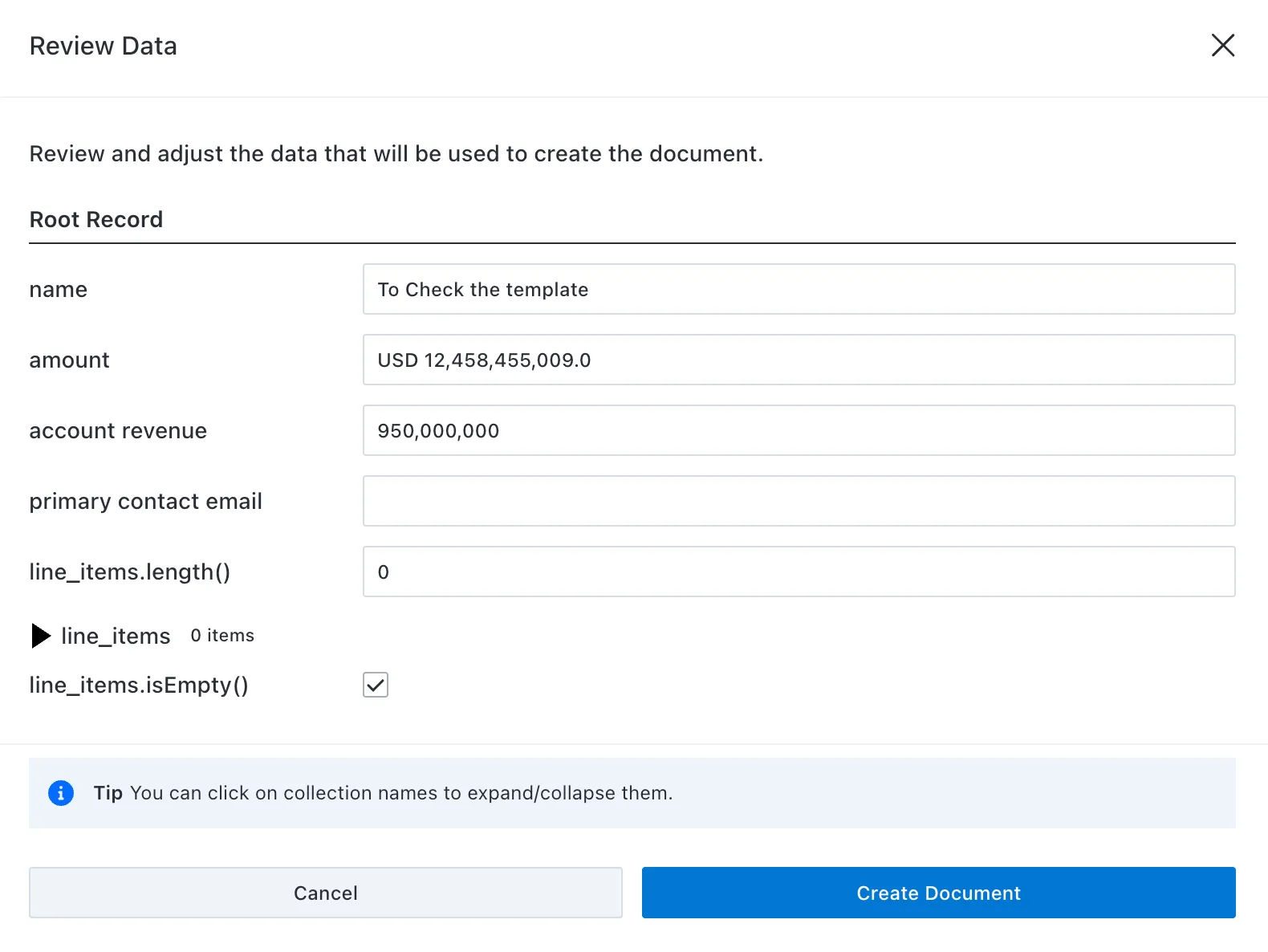The width and height of the screenshot is (1268, 952).
Task: Click the 'primary contact email' label
Action: [x=146, y=501]
